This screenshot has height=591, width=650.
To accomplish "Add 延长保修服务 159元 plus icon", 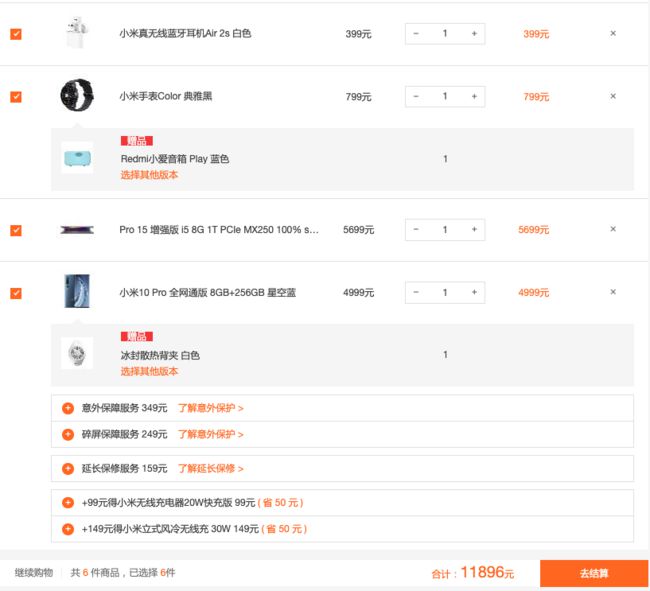I will 68,469.
